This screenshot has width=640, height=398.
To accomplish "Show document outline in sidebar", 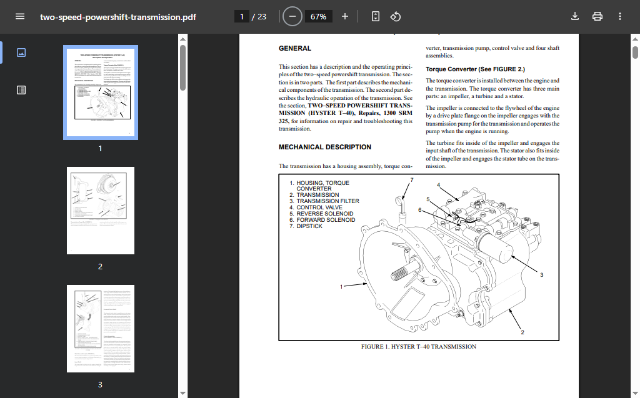I will (x=21, y=90).
